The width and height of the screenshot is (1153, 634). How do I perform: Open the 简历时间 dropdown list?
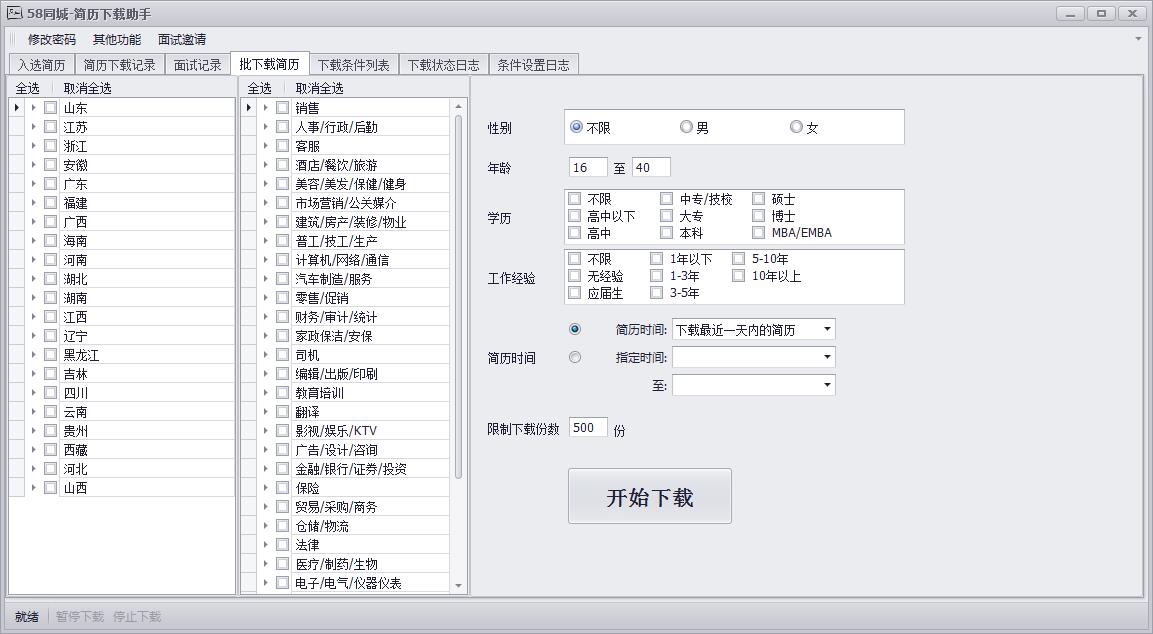pos(827,329)
